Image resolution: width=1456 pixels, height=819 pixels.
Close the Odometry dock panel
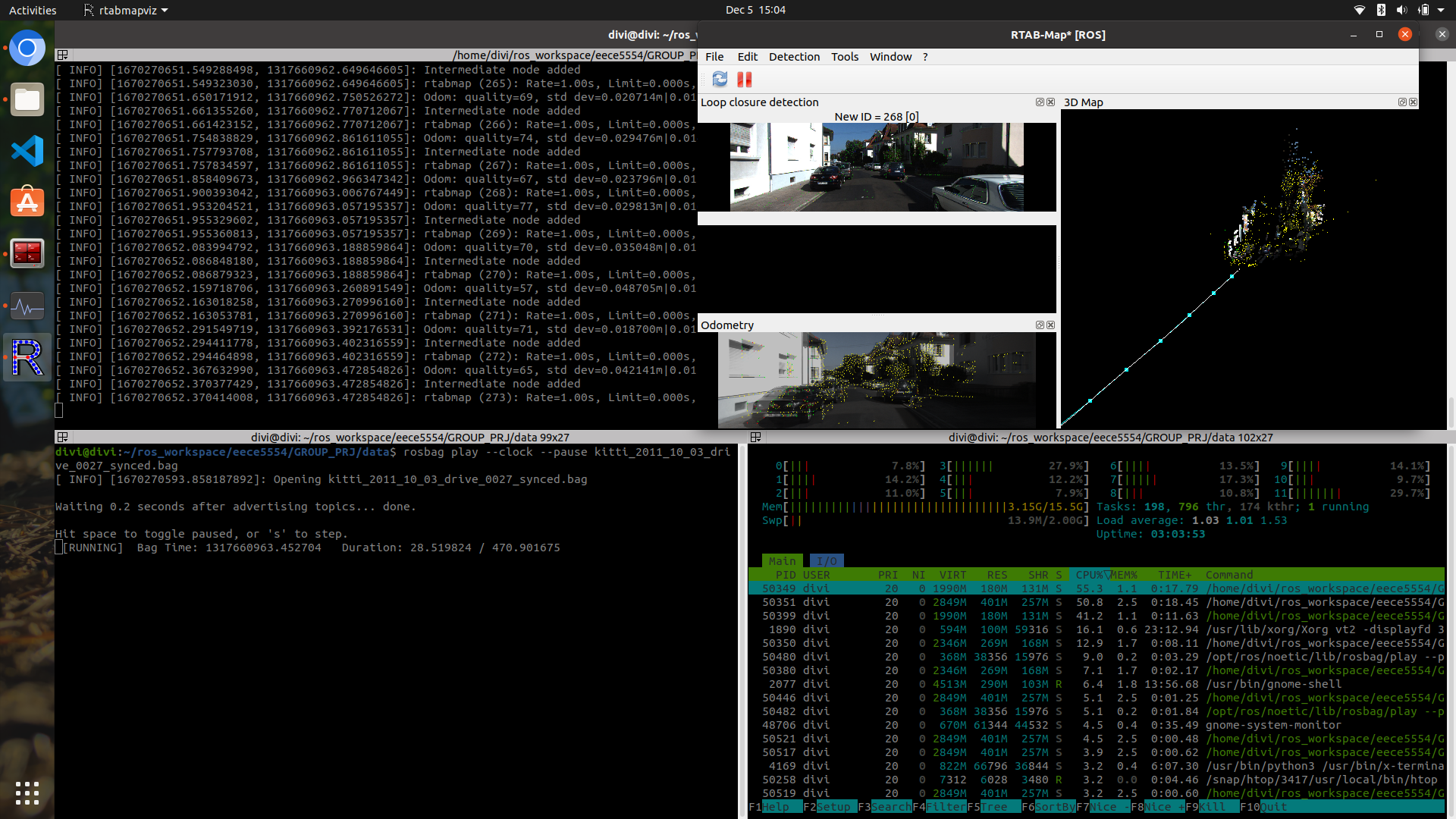point(1051,325)
